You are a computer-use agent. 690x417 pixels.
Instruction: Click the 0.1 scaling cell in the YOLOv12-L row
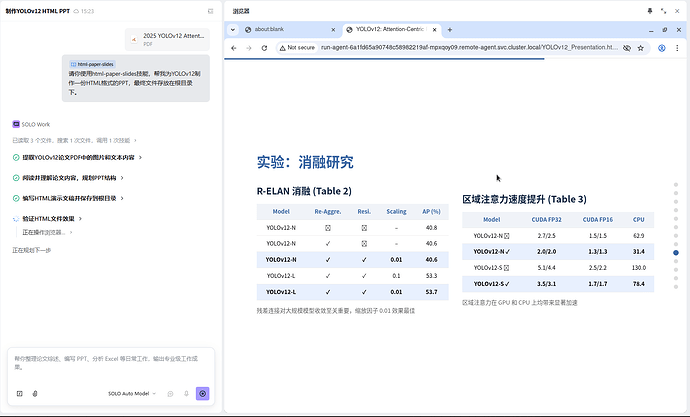click(x=396, y=276)
